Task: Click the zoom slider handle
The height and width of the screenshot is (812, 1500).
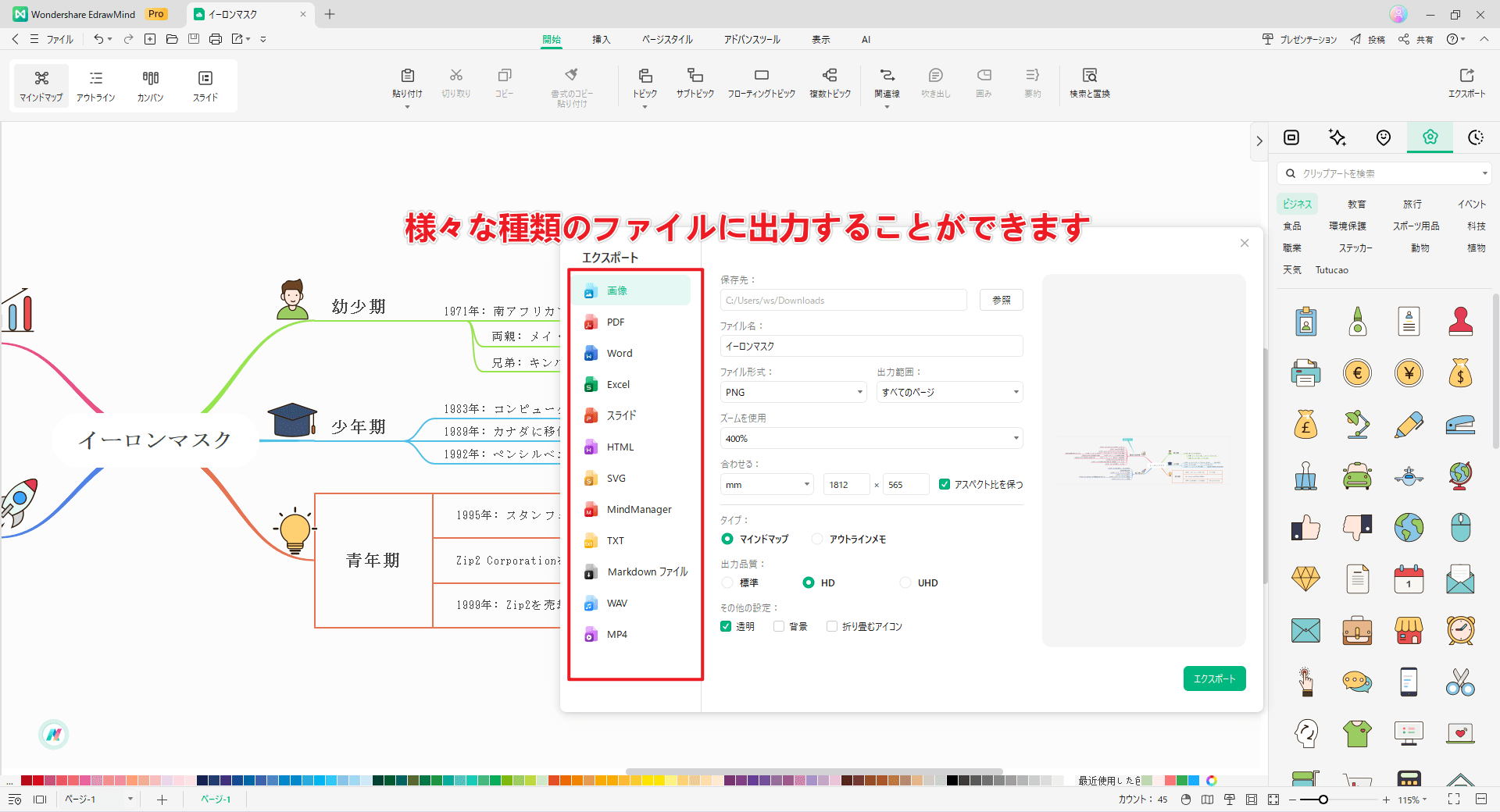Action: pyautogui.click(x=1323, y=800)
